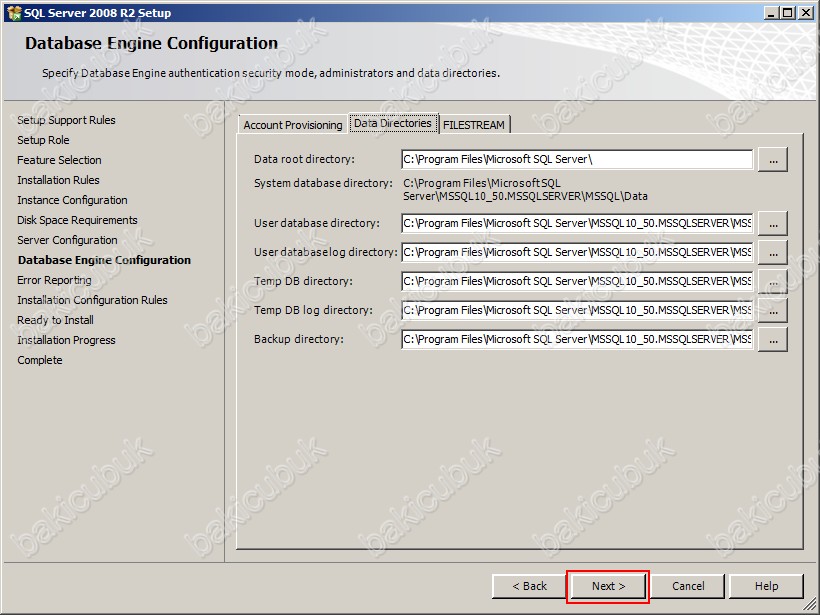The height and width of the screenshot is (615, 820).
Task: Click the Data root directory label
Action: [x=304, y=159]
